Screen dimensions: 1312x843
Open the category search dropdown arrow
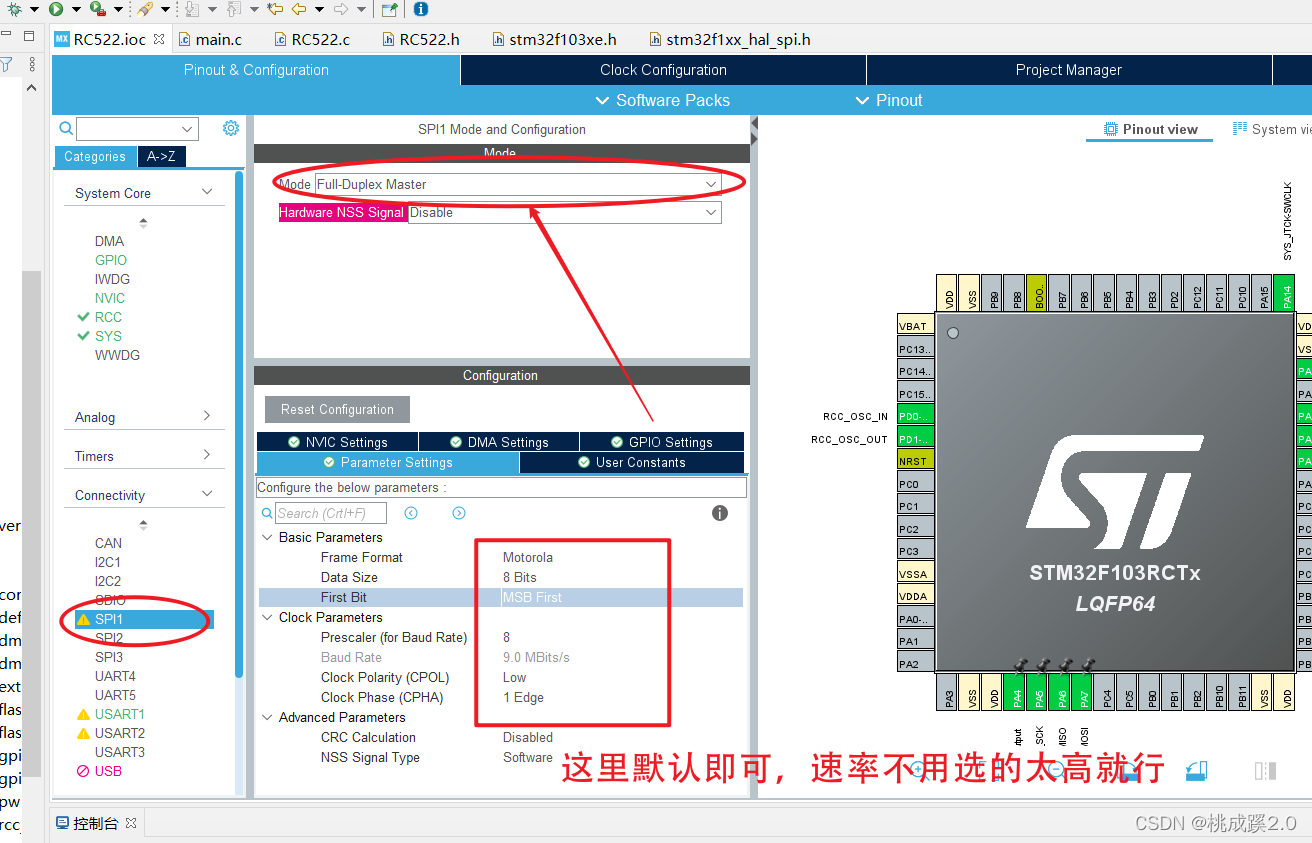187,129
